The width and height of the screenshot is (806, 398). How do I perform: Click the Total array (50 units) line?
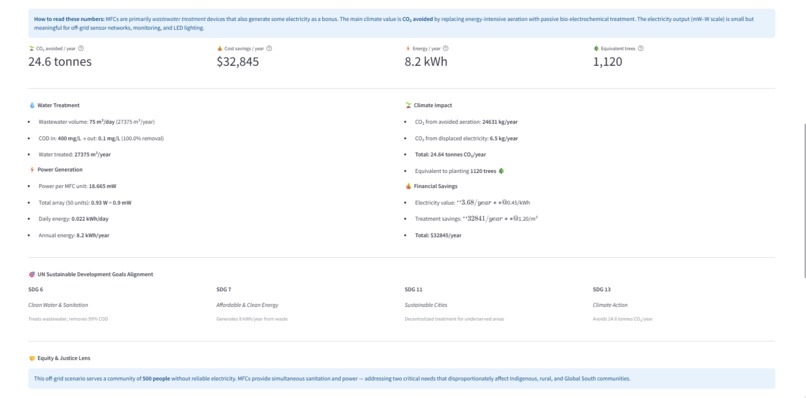pos(85,203)
